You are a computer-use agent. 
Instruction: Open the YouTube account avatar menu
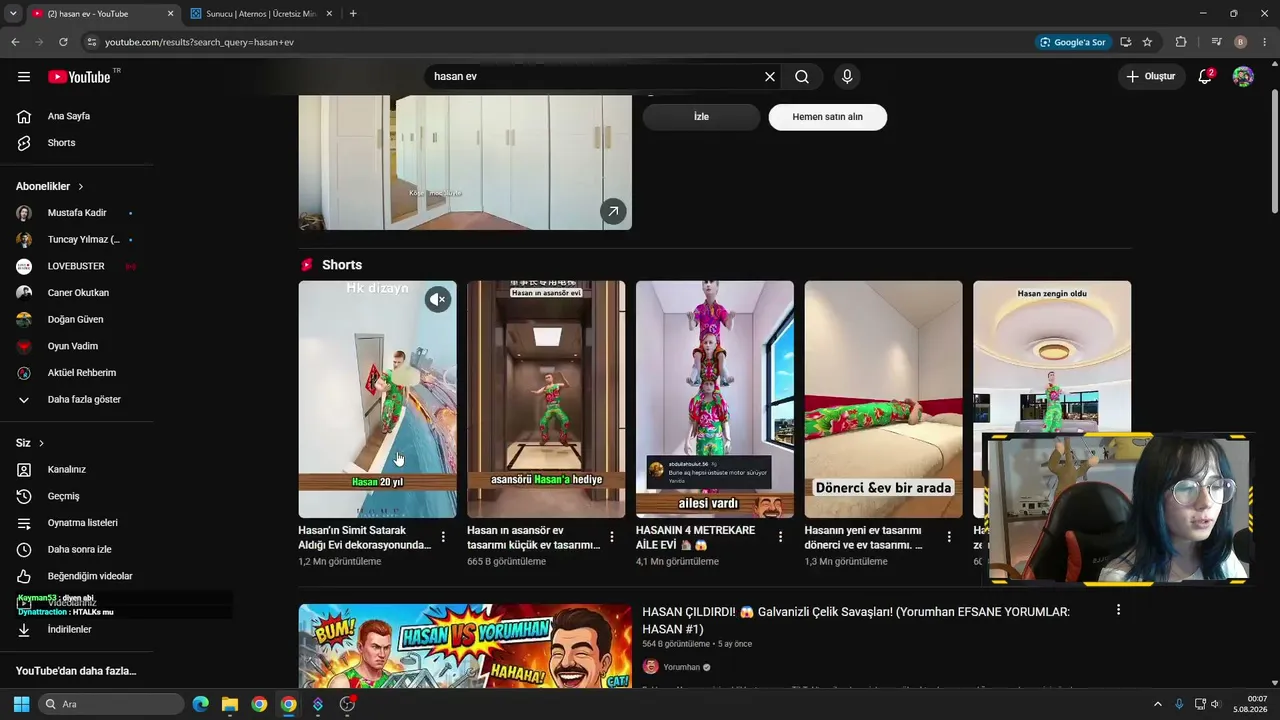coord(1243,77)
